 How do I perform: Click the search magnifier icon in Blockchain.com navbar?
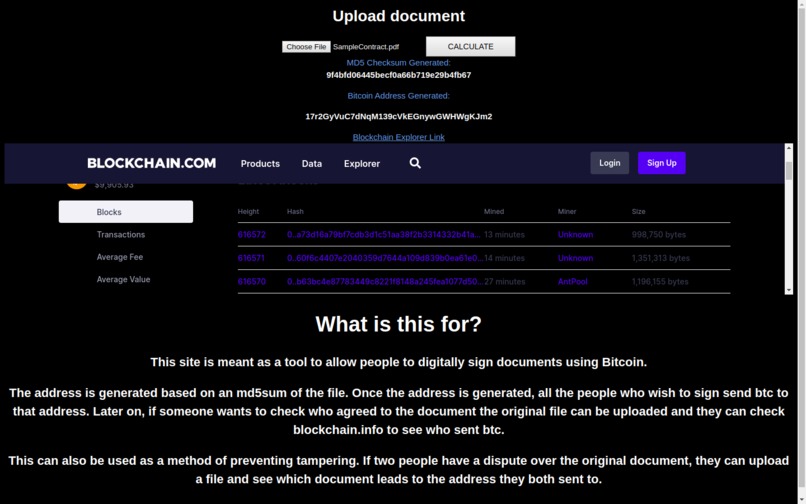click(415, 163)
